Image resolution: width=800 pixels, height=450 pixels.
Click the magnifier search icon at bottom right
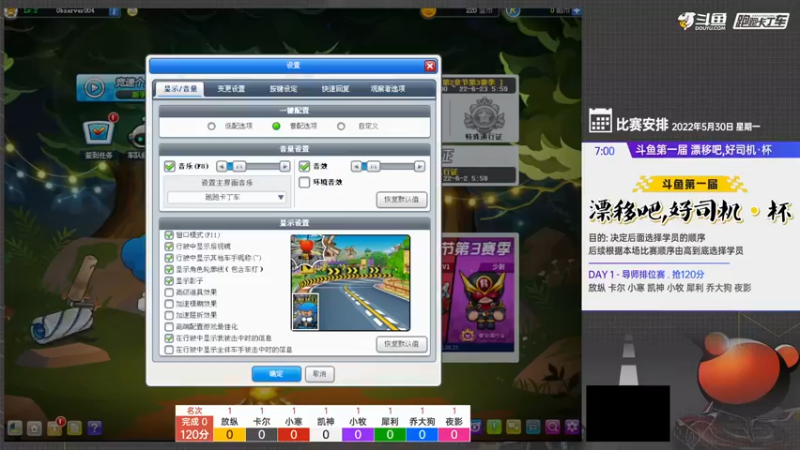[553, 427]
